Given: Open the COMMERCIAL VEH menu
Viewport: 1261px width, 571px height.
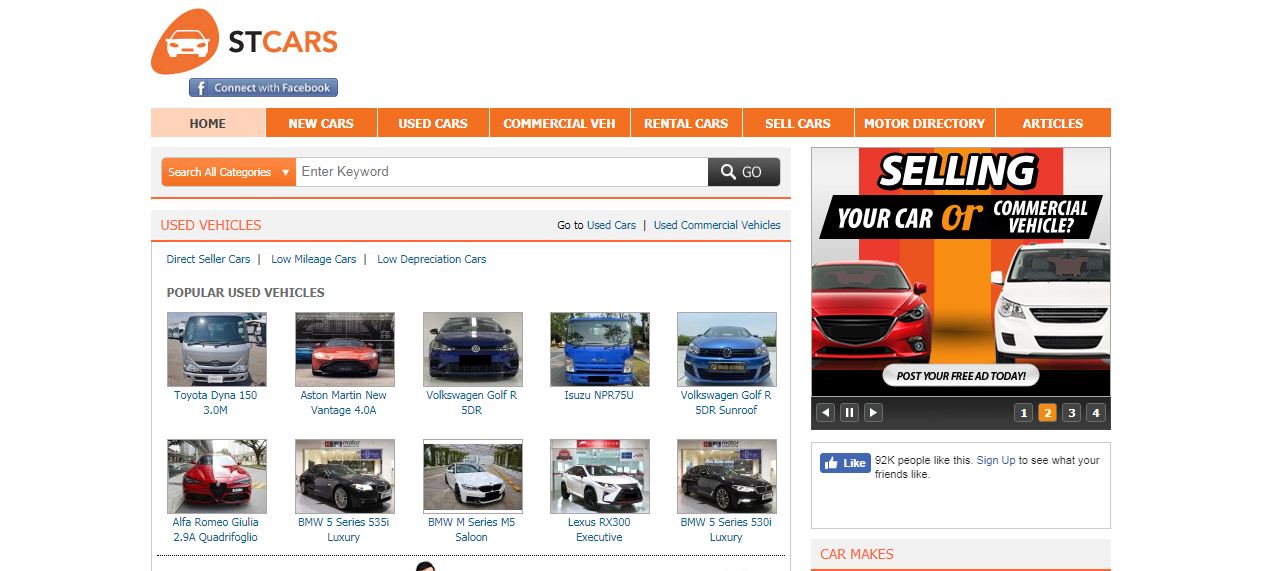Looking at the screenshot, I should pyautogui.click(x=559, y=123).
